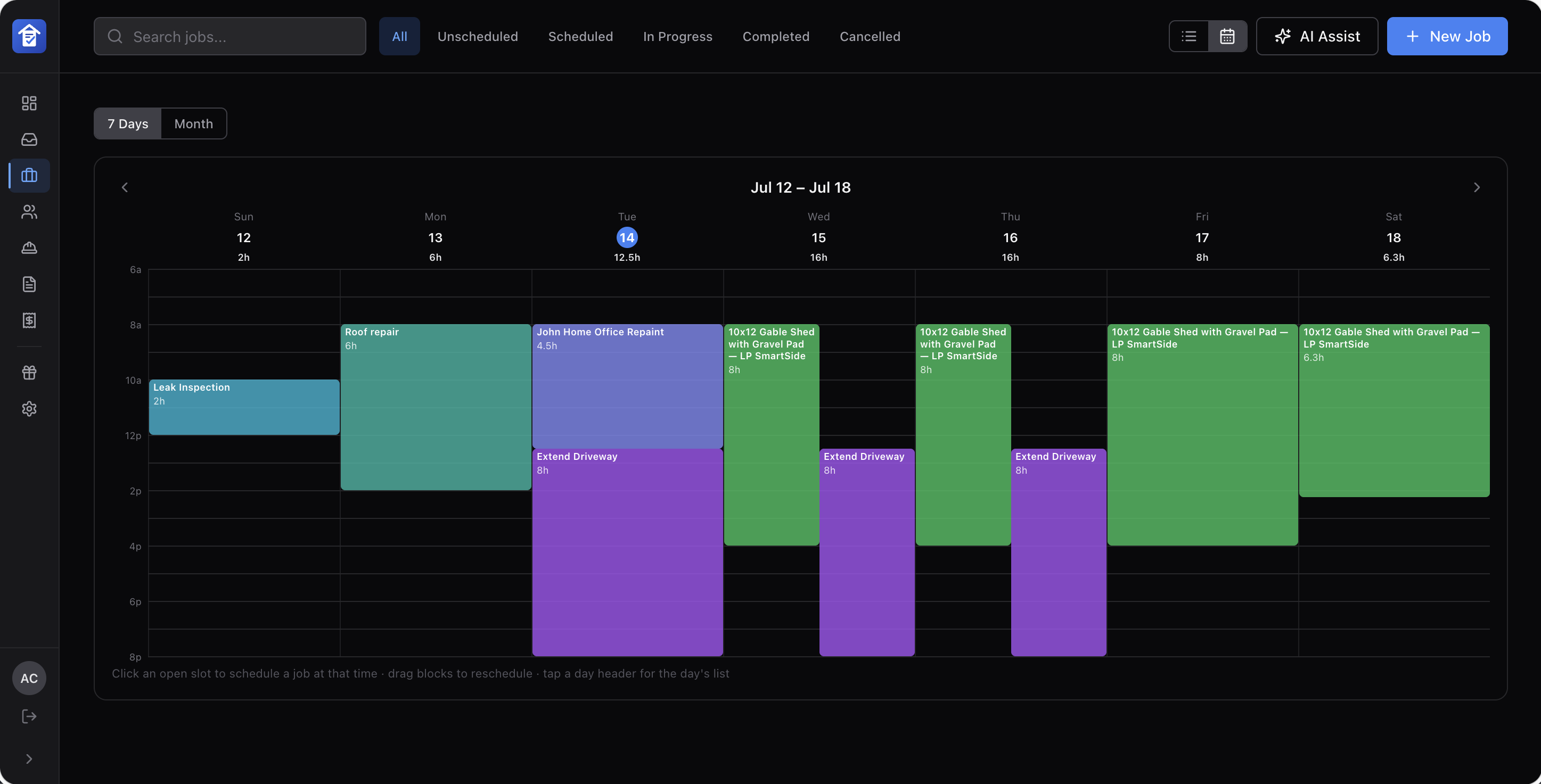Open the document estimates icon in sidebar
This screenshot has width=1541, height=784.
pos(29,284)
